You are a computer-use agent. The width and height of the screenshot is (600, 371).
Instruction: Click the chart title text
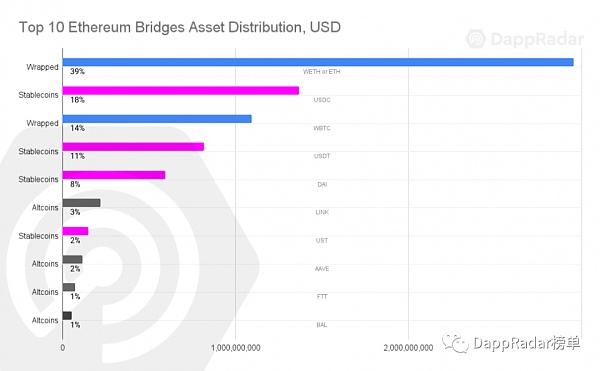179,28
